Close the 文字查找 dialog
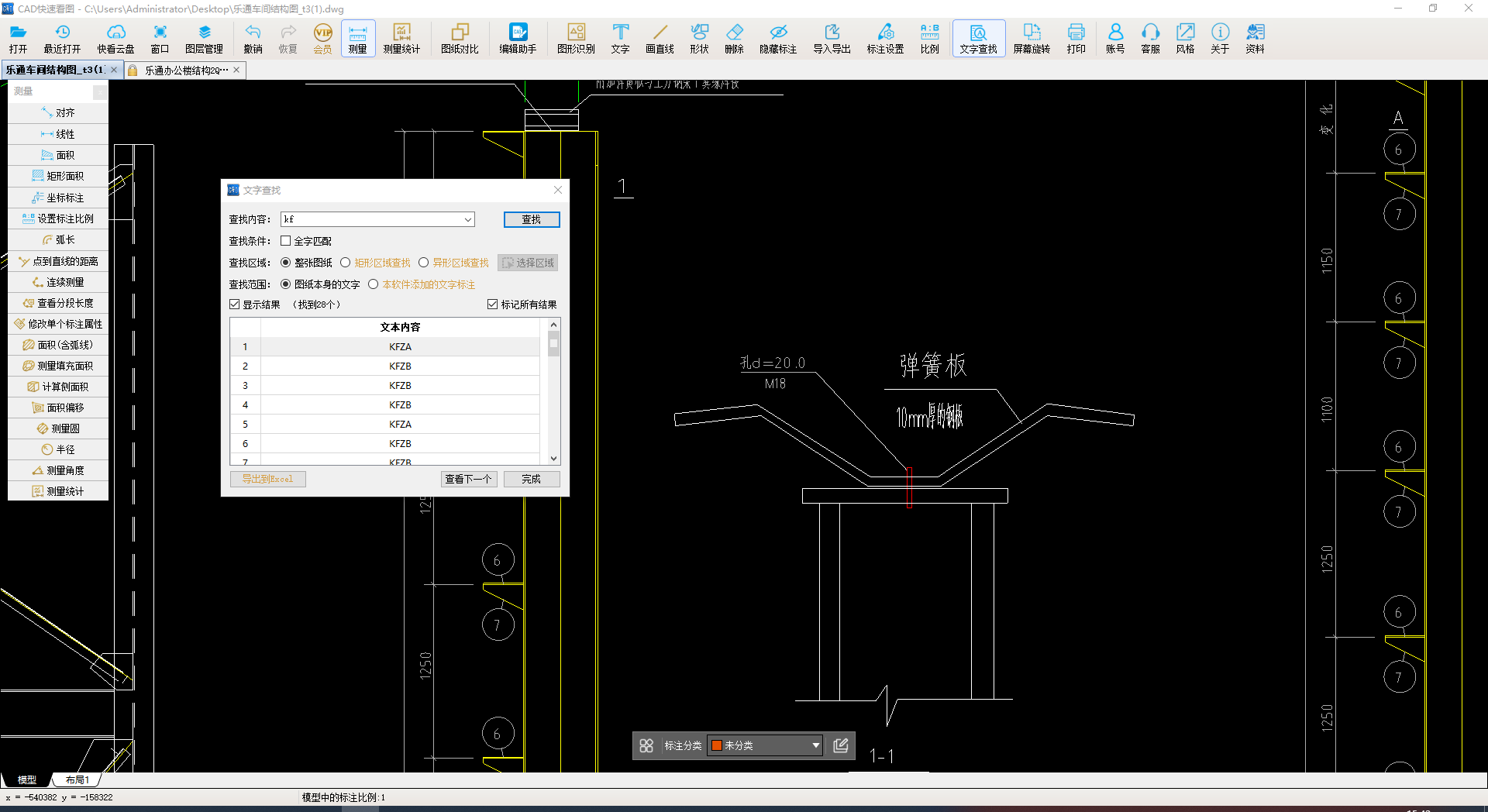 (x=558, y=190)
